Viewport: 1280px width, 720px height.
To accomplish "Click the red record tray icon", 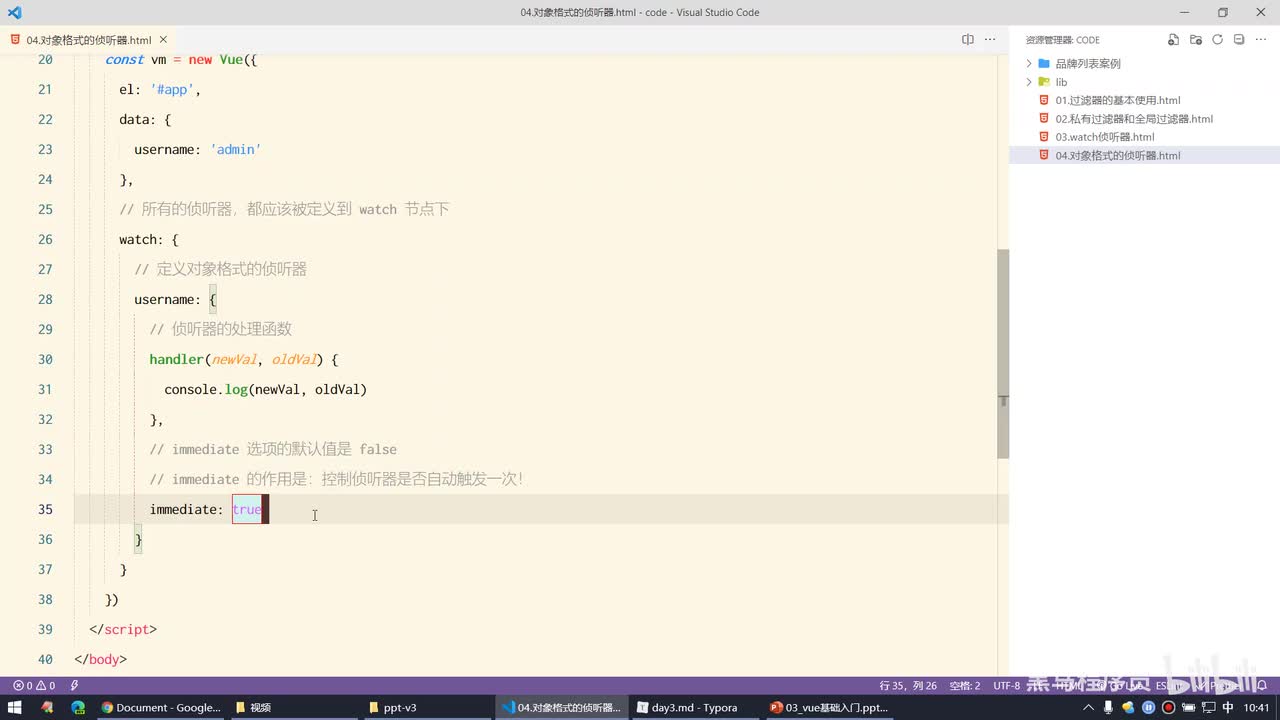I will (1168, 707).
